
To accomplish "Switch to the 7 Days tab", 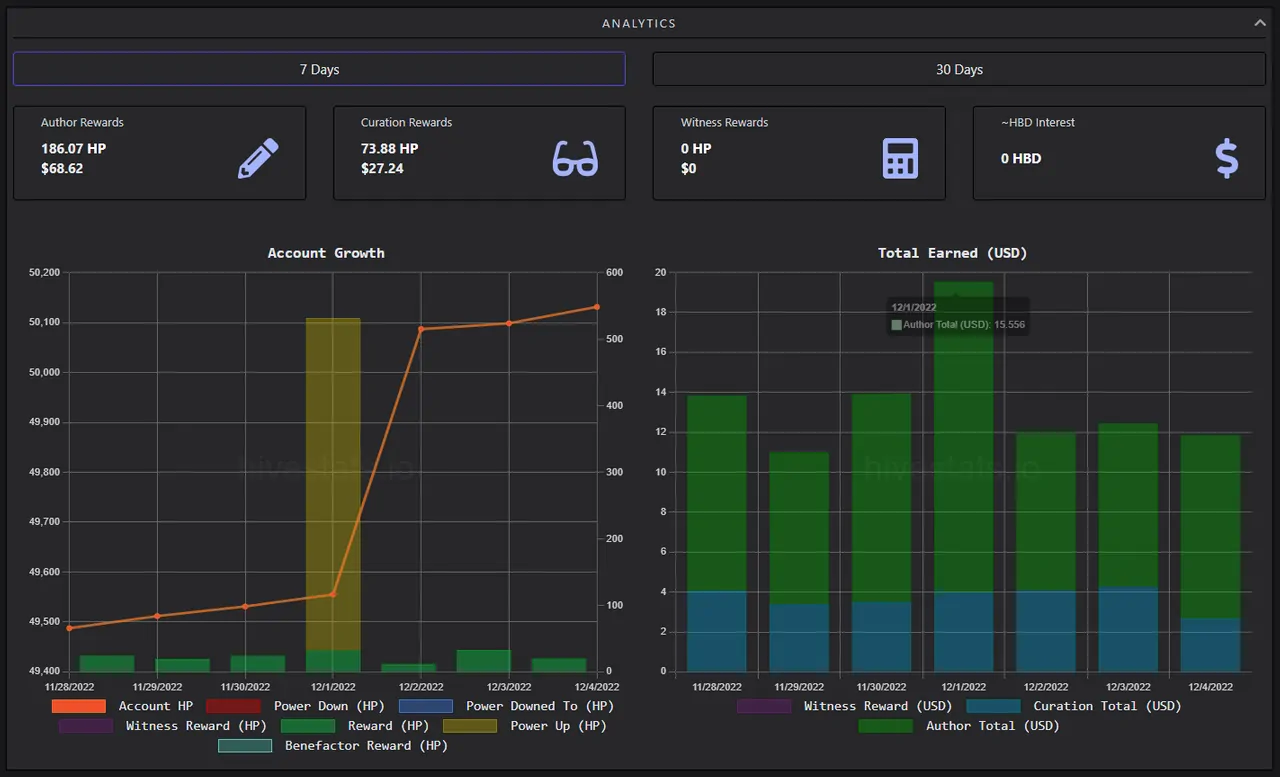I will 319,69.
